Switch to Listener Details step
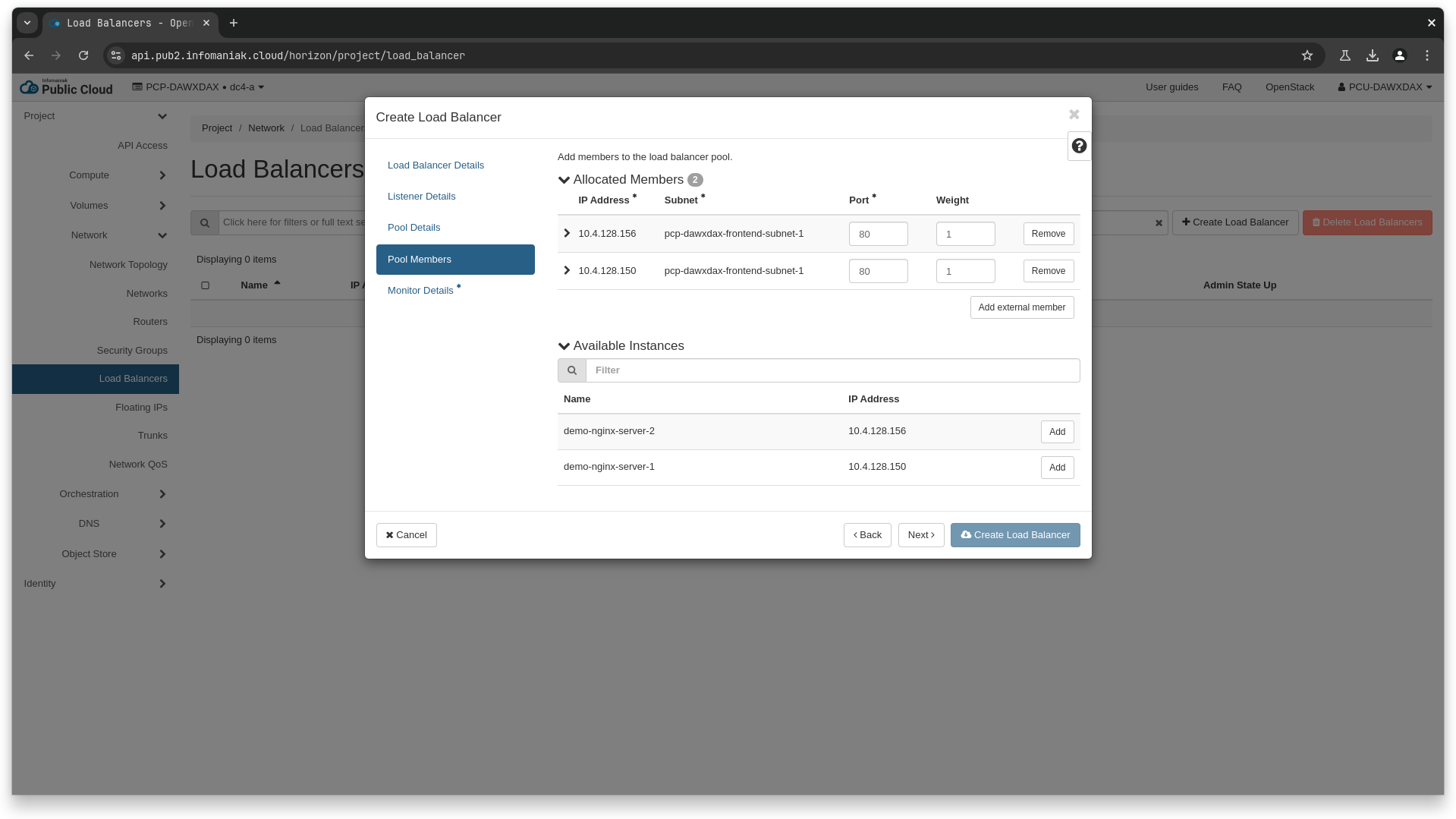The image size is (1456, 819). coord(421,197)
